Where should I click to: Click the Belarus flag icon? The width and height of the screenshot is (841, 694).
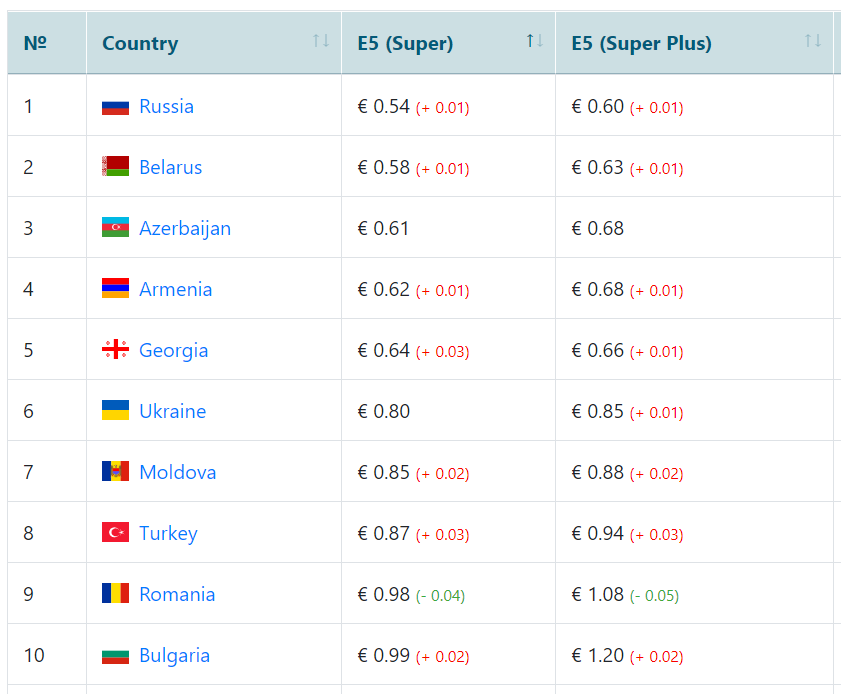click(115, 167)
